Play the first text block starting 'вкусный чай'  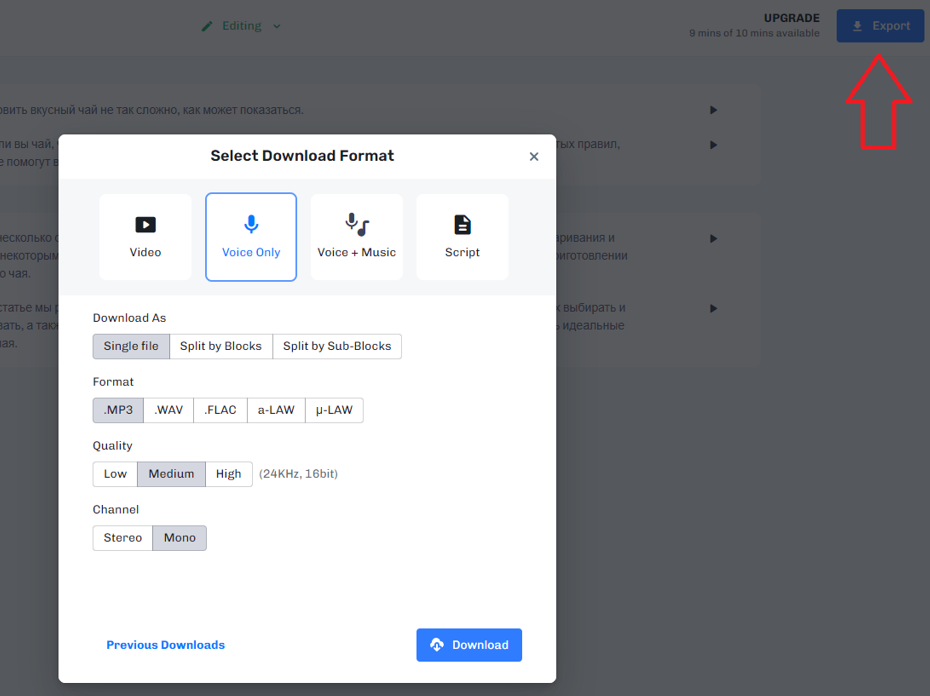(x=714, y=110)
